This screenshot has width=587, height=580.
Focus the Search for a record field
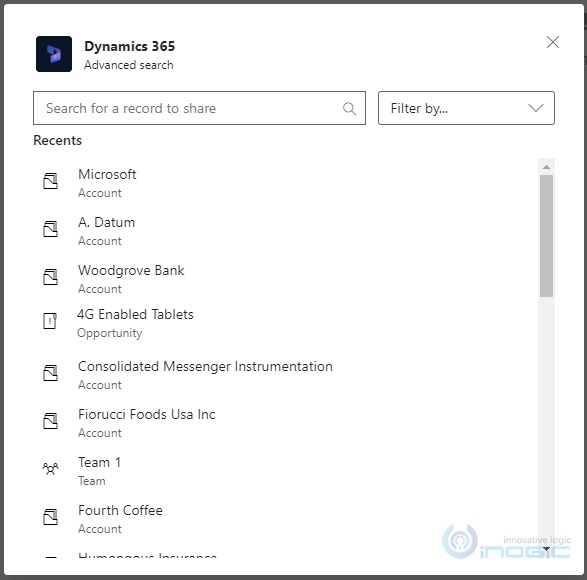tap(199, 108)
